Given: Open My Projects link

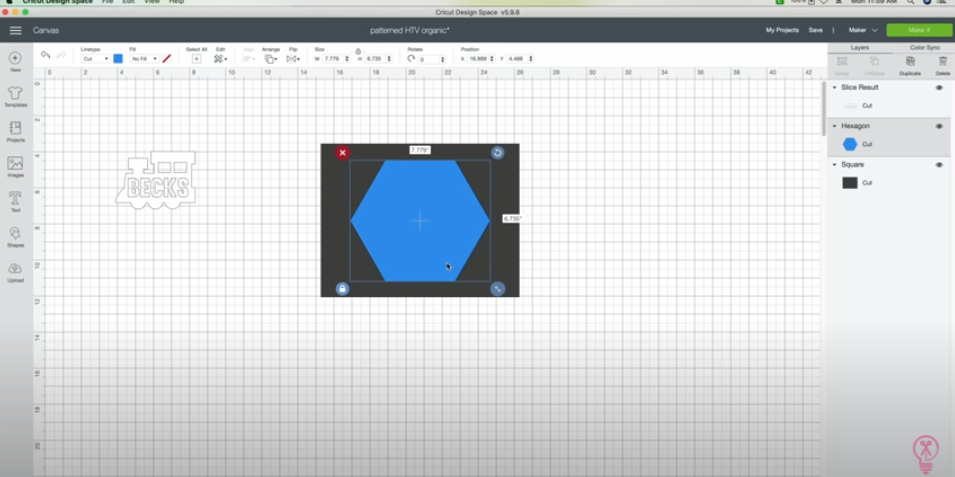Looking at the screenshot, I should (x=782, y=30).
